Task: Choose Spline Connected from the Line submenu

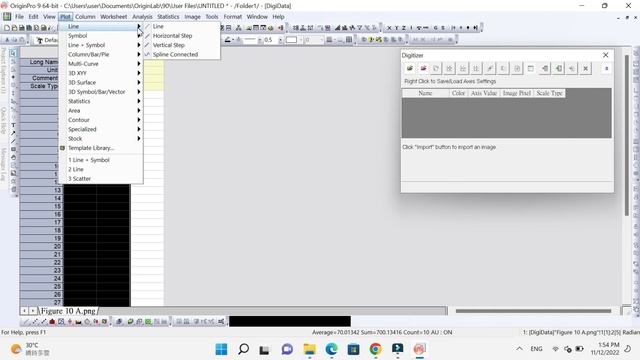Action: (x=182, y=54)
